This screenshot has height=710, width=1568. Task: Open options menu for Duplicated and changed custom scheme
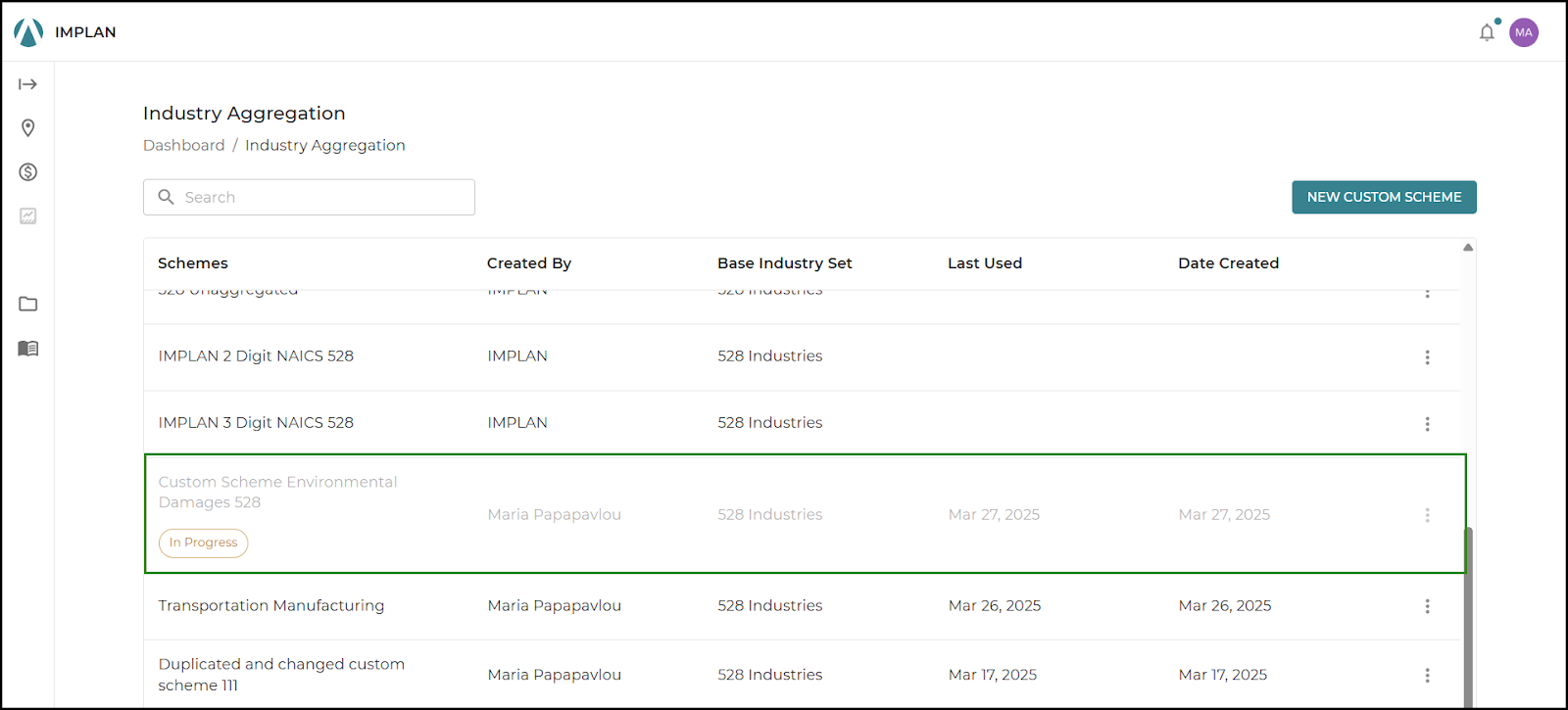click(x=1427, y=675)
